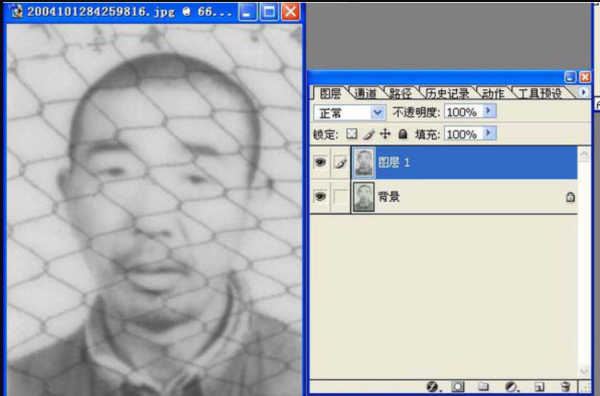Switch to the 图层 tab
This screenshot has height=396, width=600.
[x=330, y=93]
